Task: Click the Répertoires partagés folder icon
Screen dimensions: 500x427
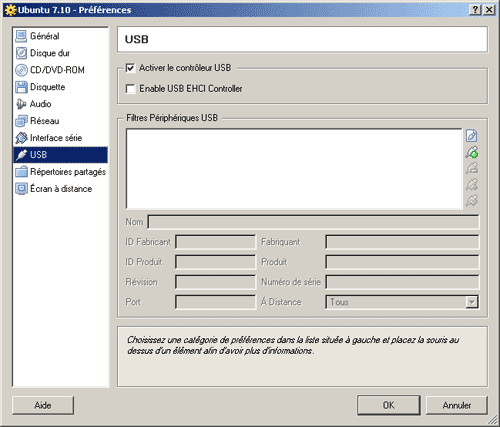Action: coord(21,172)
